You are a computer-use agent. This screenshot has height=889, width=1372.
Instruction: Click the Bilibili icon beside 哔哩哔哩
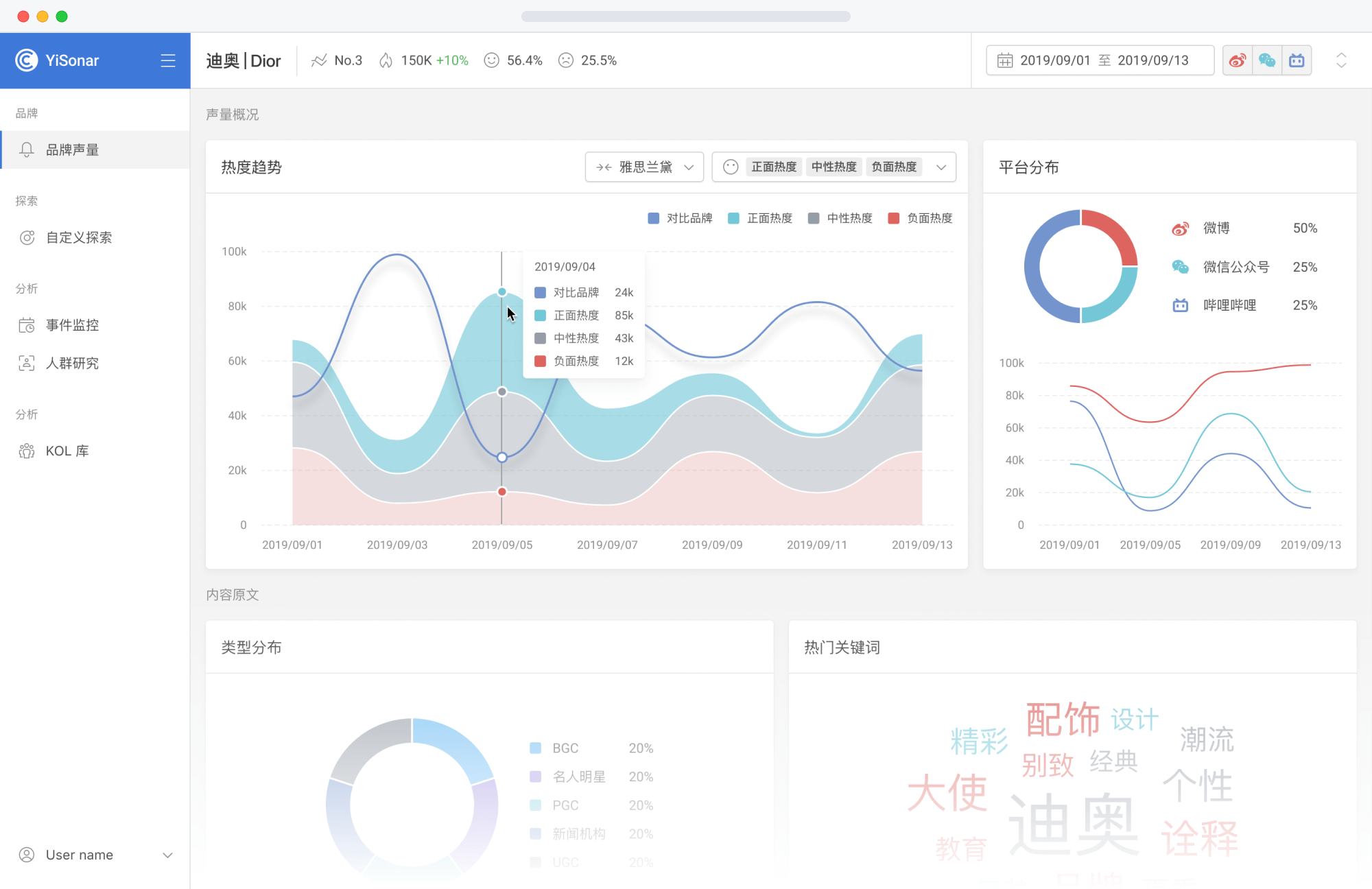pyautogui.click(x=1180, y=305)
